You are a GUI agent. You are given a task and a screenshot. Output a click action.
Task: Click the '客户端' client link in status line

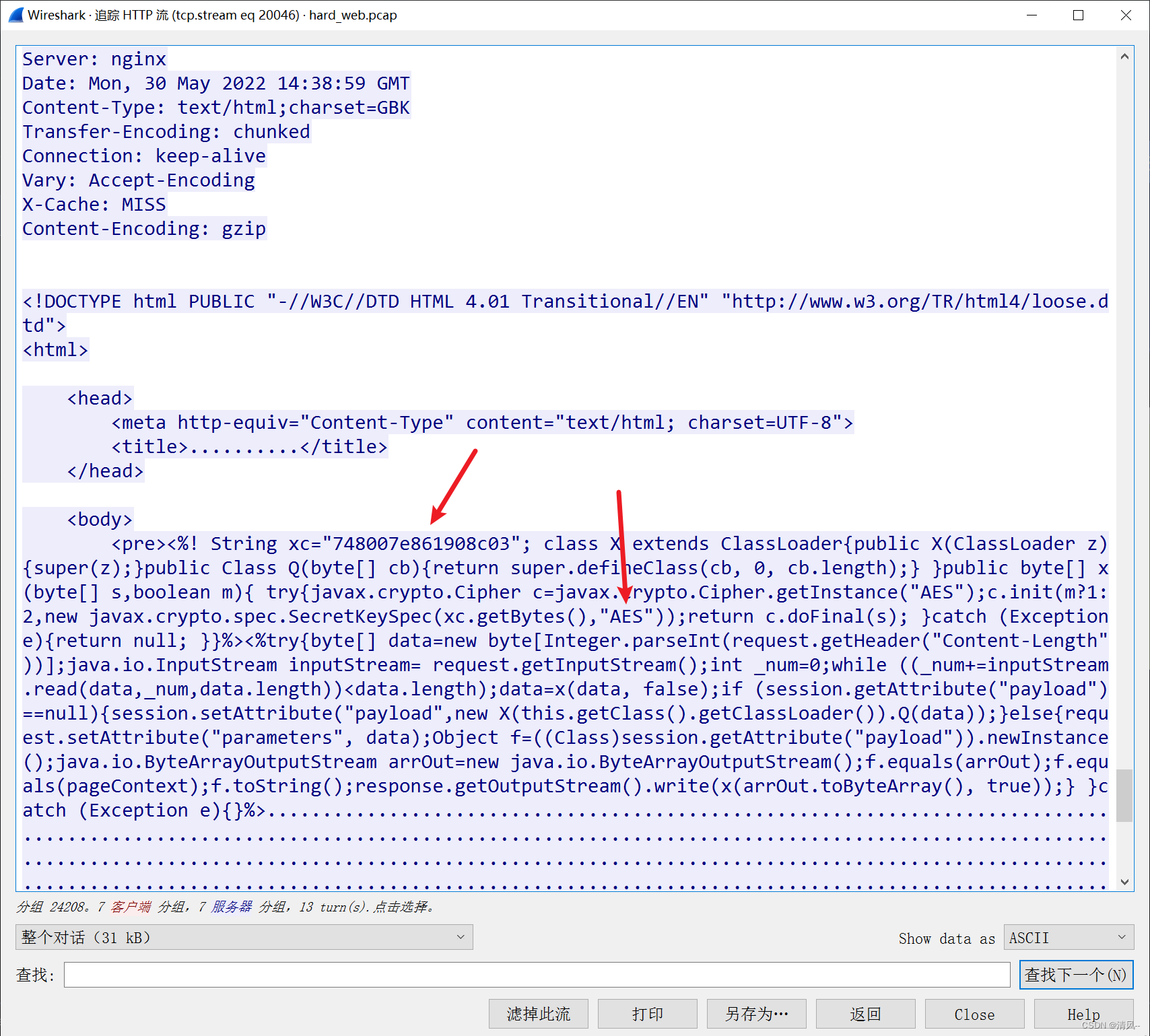coord(131,907)
